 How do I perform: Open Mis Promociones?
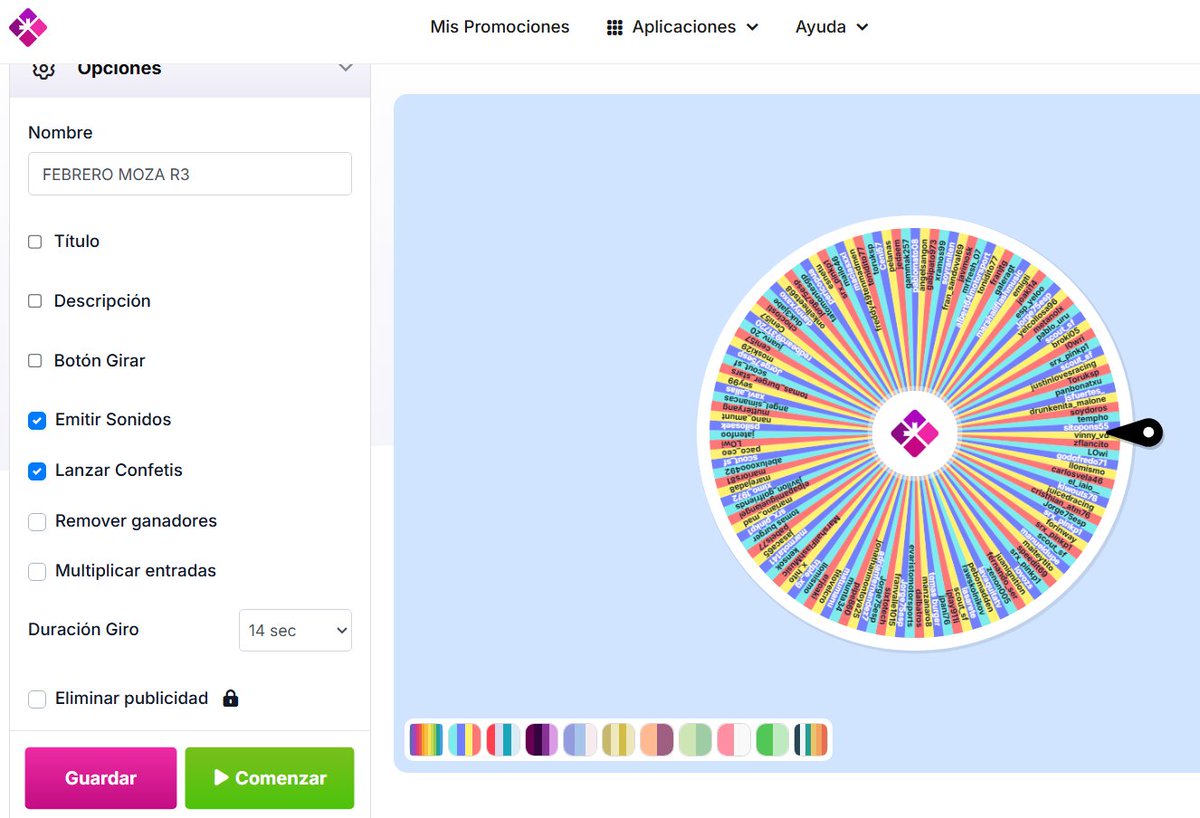pos(500,27)
